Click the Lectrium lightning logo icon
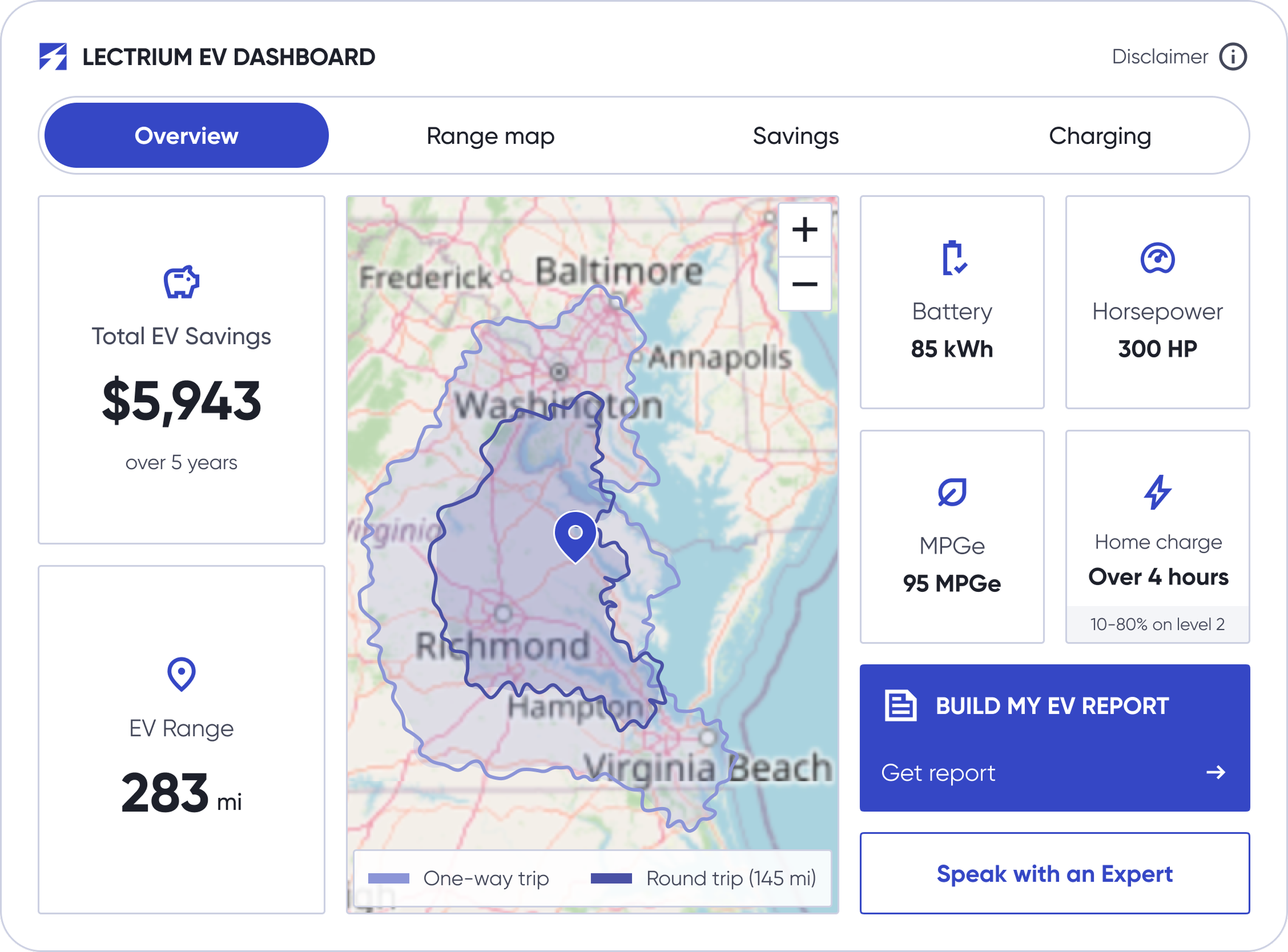This screenshot has height=952, width=1288. click(53, 57)
